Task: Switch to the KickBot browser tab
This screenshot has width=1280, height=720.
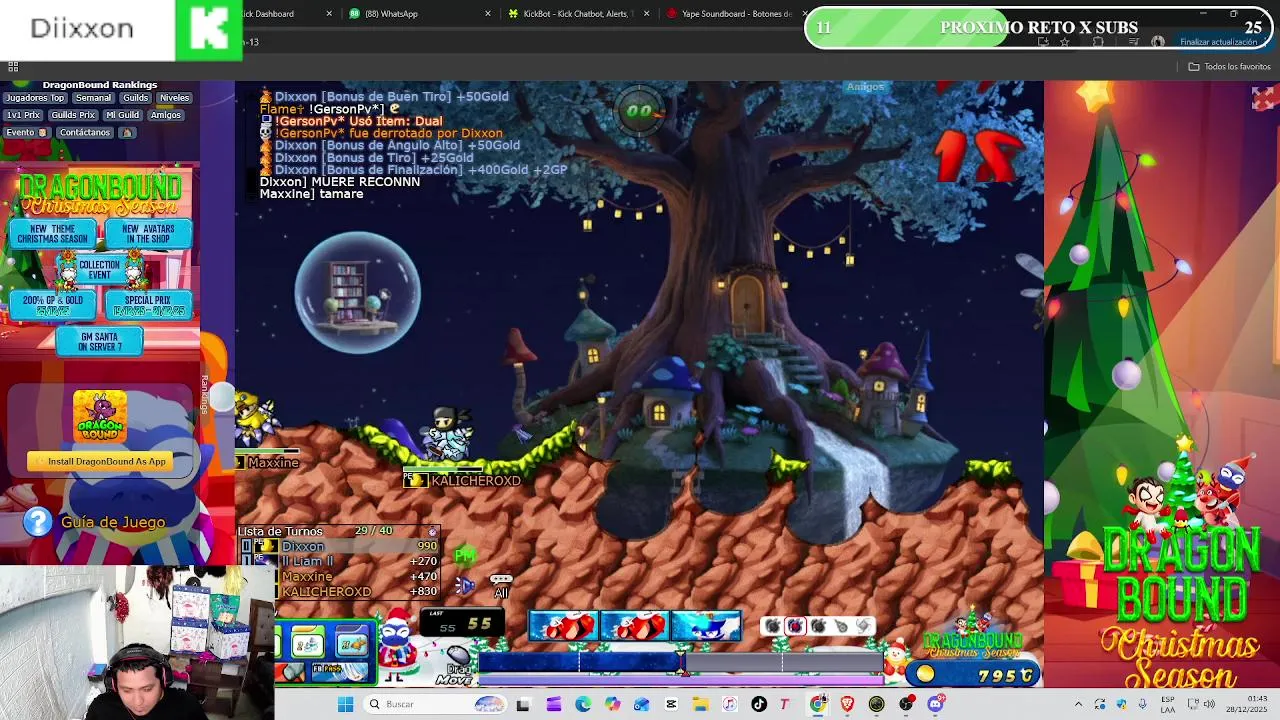Action: click(578, 14)
